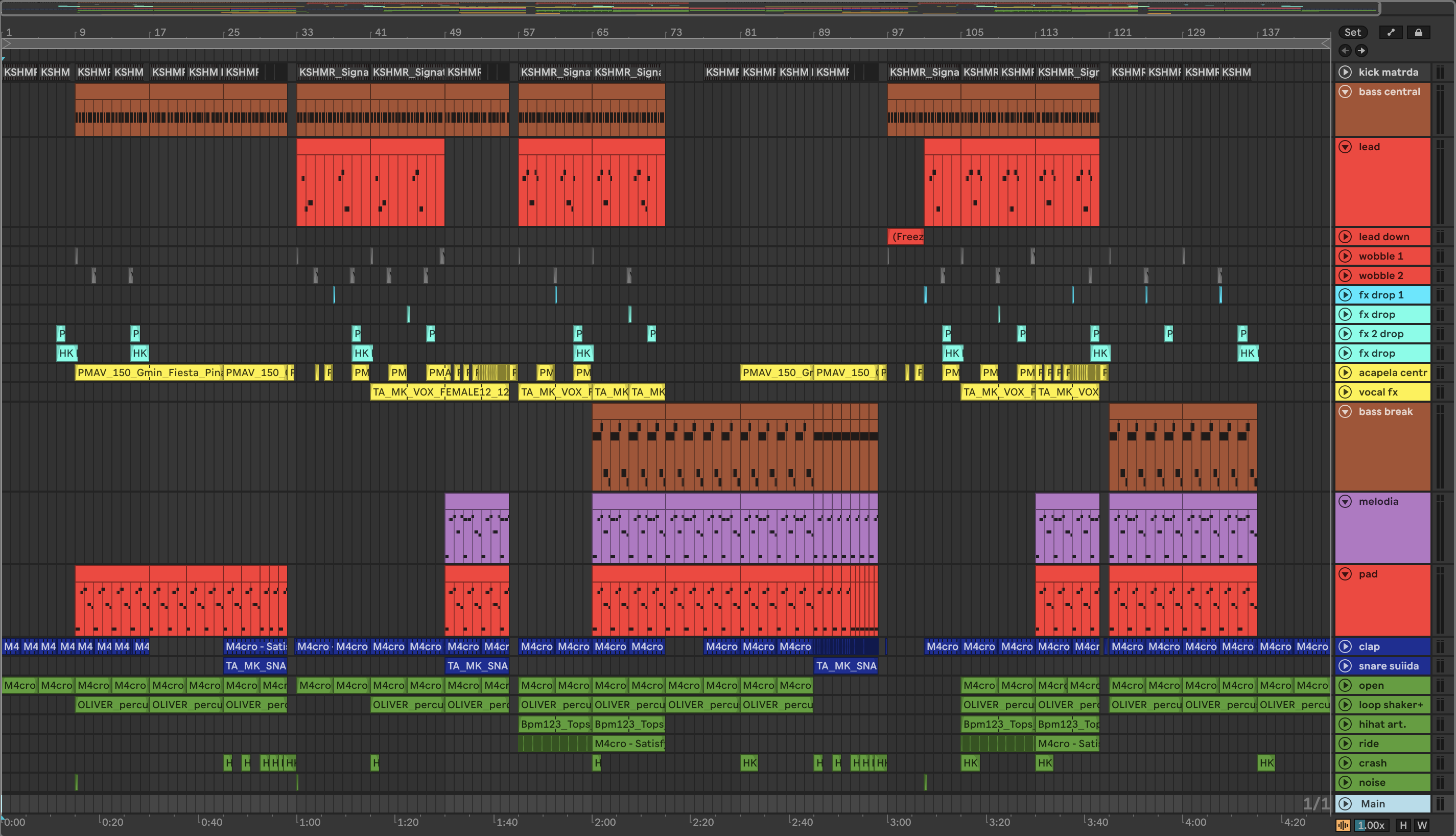Toggle the Automation Mode button
The image size is (1456, 836).
coord(1391,32)
